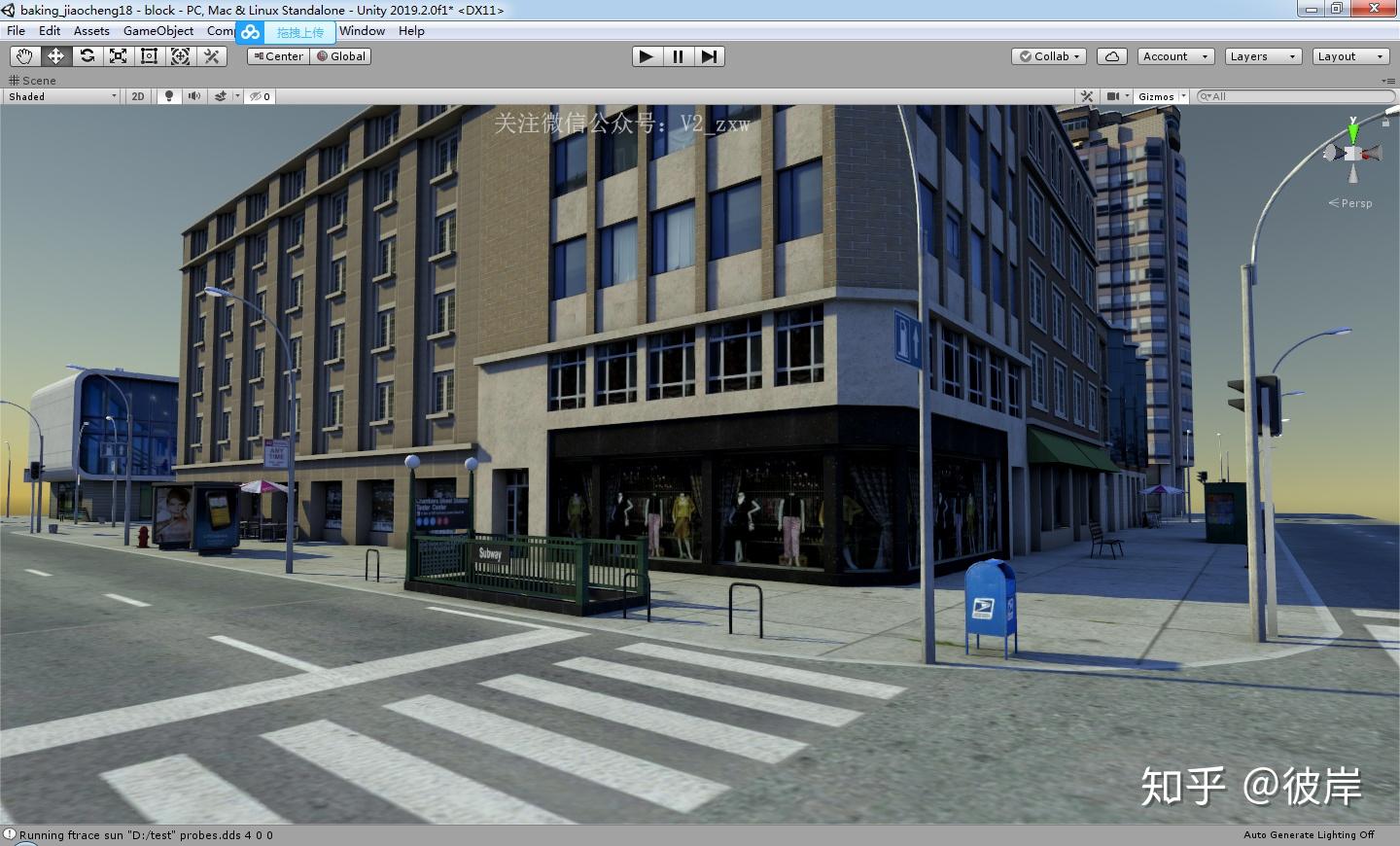
Task: Click the drag-upload Chinese text button
Action: click(300, 32)
